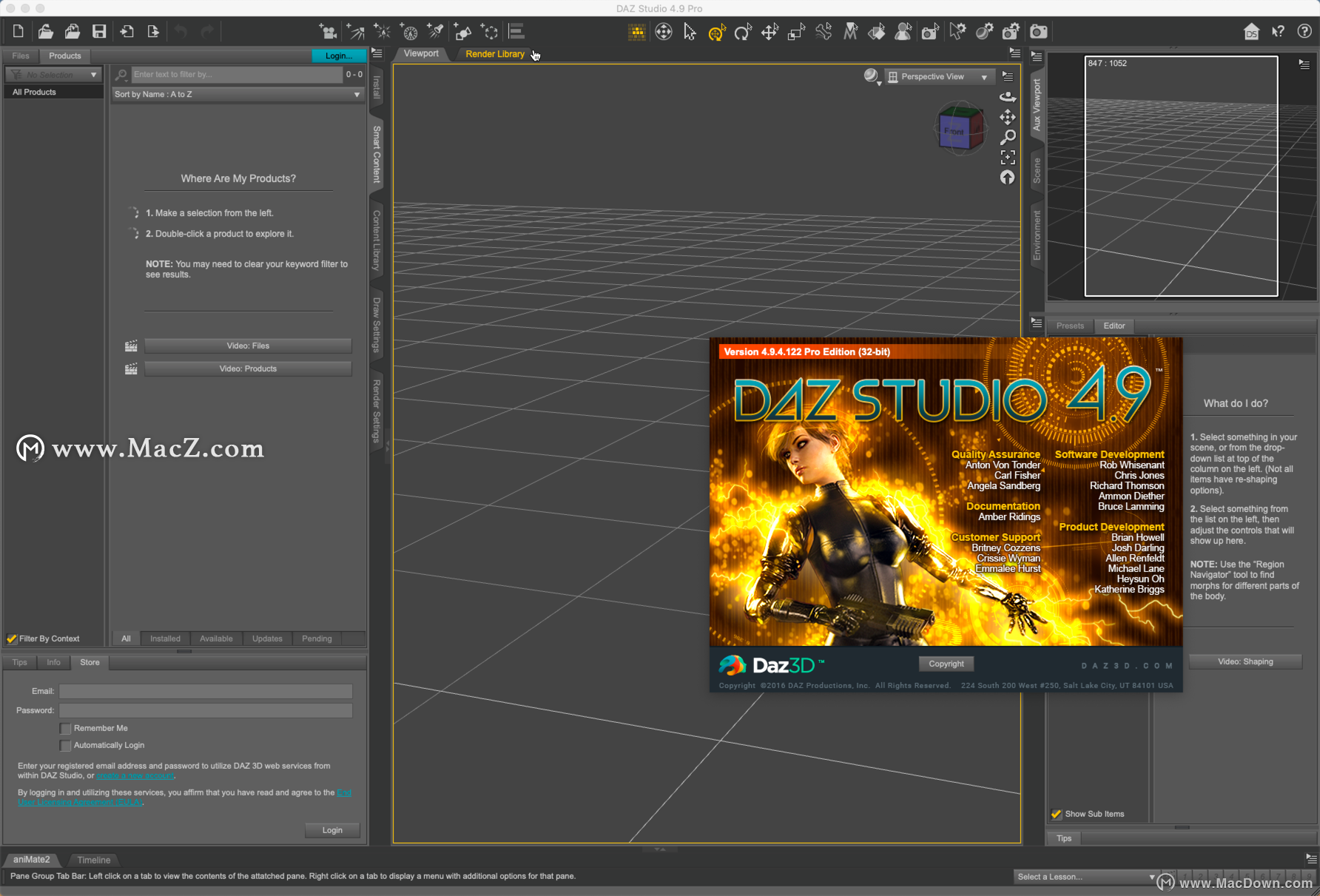This screenshot has width=1320, height=896.
Task: Open aspect frame menu in aux viewport
Action: [x=1304, y=64]
